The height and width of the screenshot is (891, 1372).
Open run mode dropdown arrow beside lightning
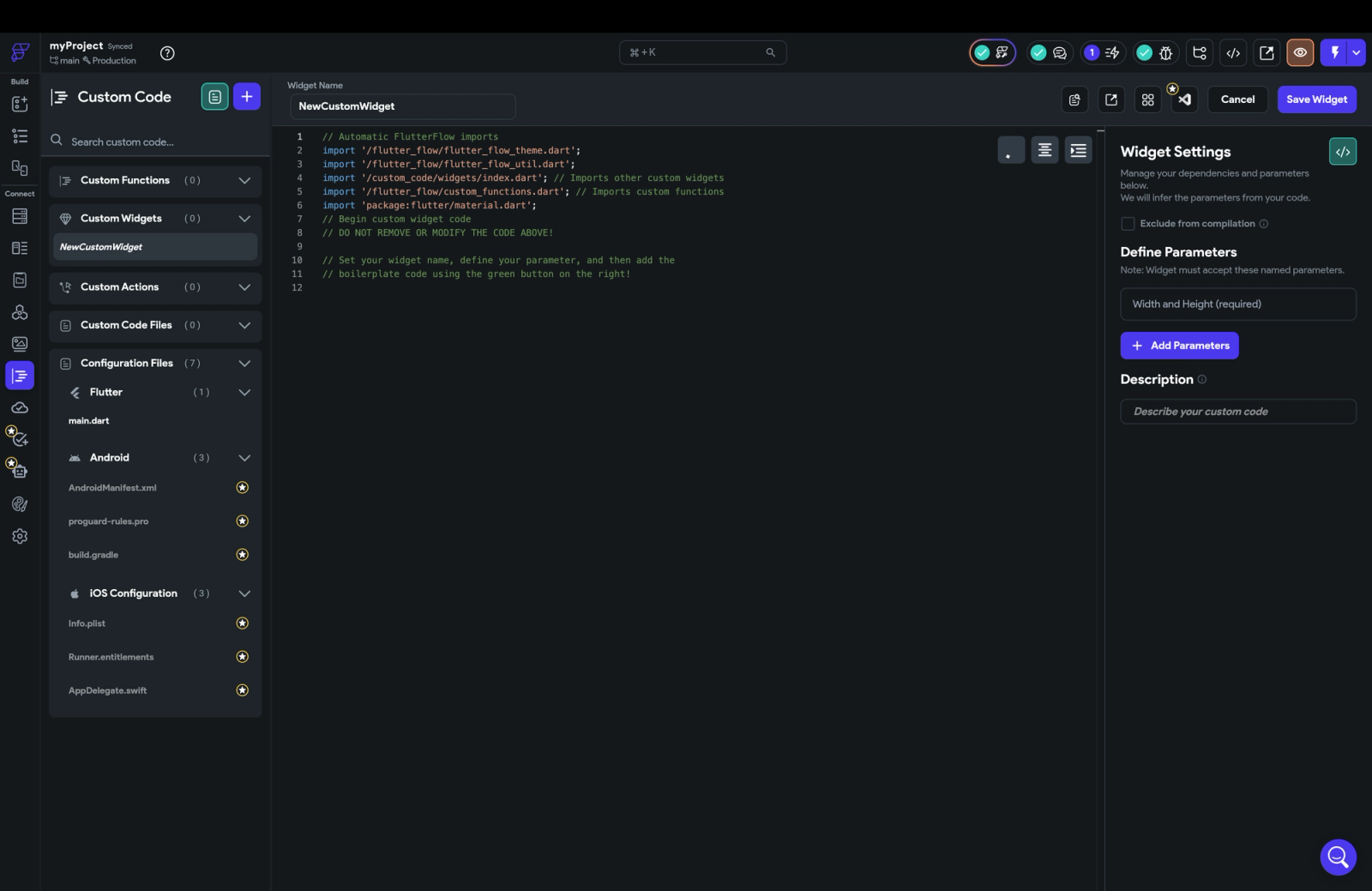(x=1357, y=53)
